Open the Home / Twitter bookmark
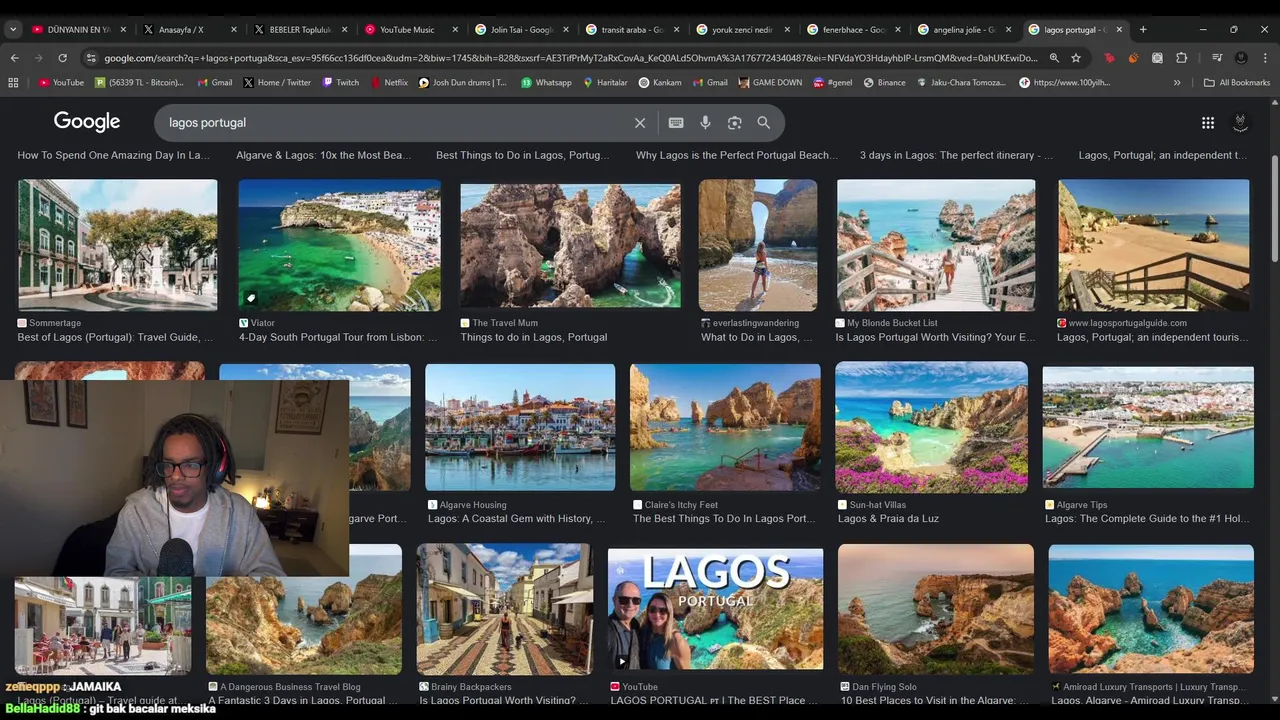This screenshot has height=720, width=1280. (276, 83)
